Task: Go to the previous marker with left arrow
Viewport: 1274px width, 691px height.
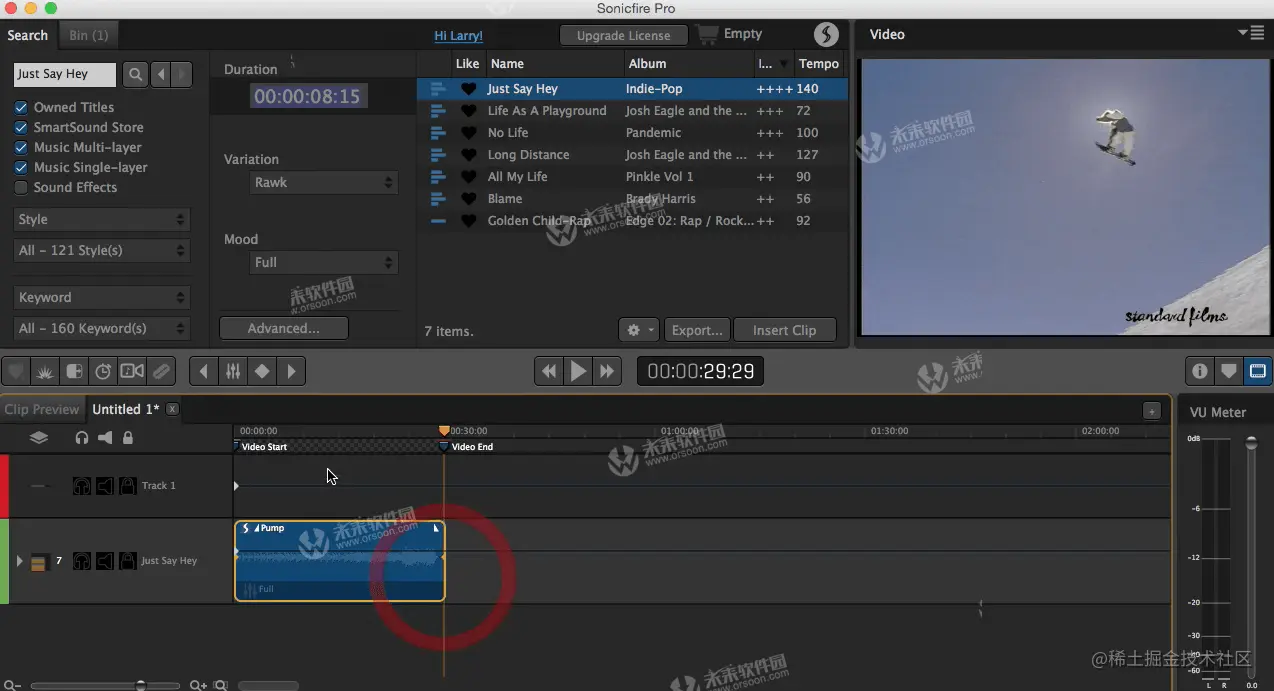Action: pyautogui.click(x=204, y=371)
